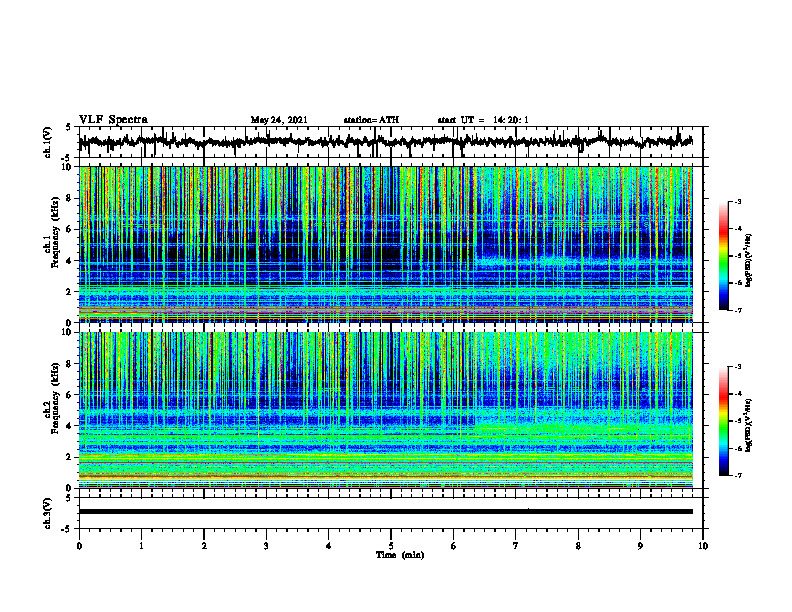Screen dimensions: 792x612
Task: Click the "4" kHz tick of ch.2 spectrogram
Action: (71, 426)
